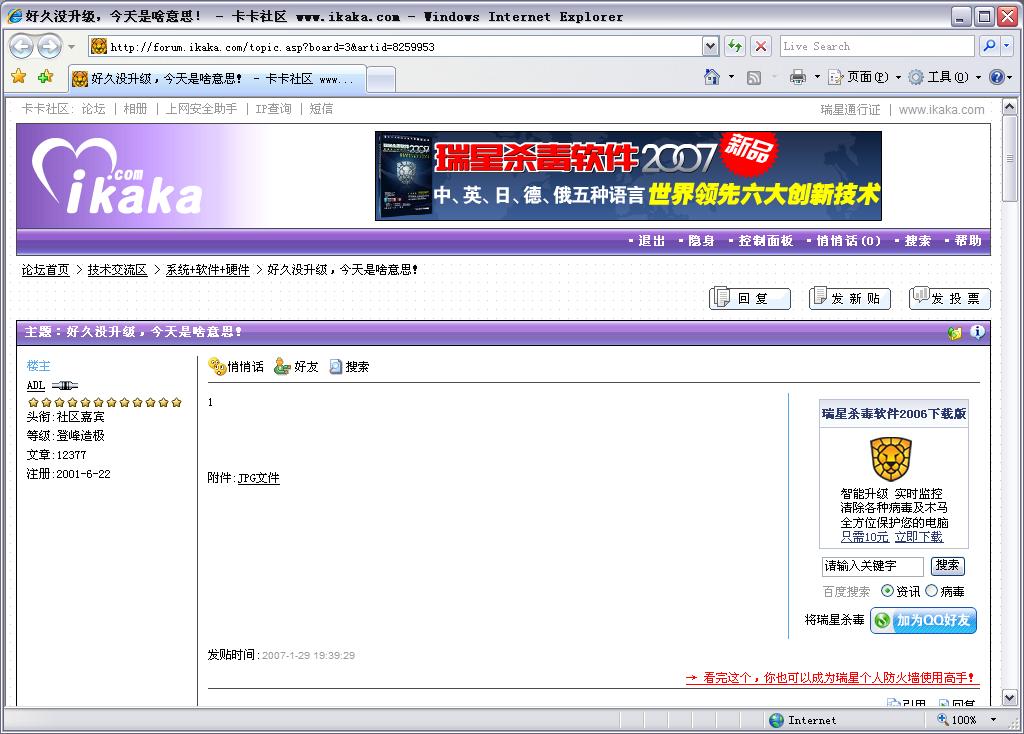Click 帮助 in the purple menu bar

tap(968, 241)
